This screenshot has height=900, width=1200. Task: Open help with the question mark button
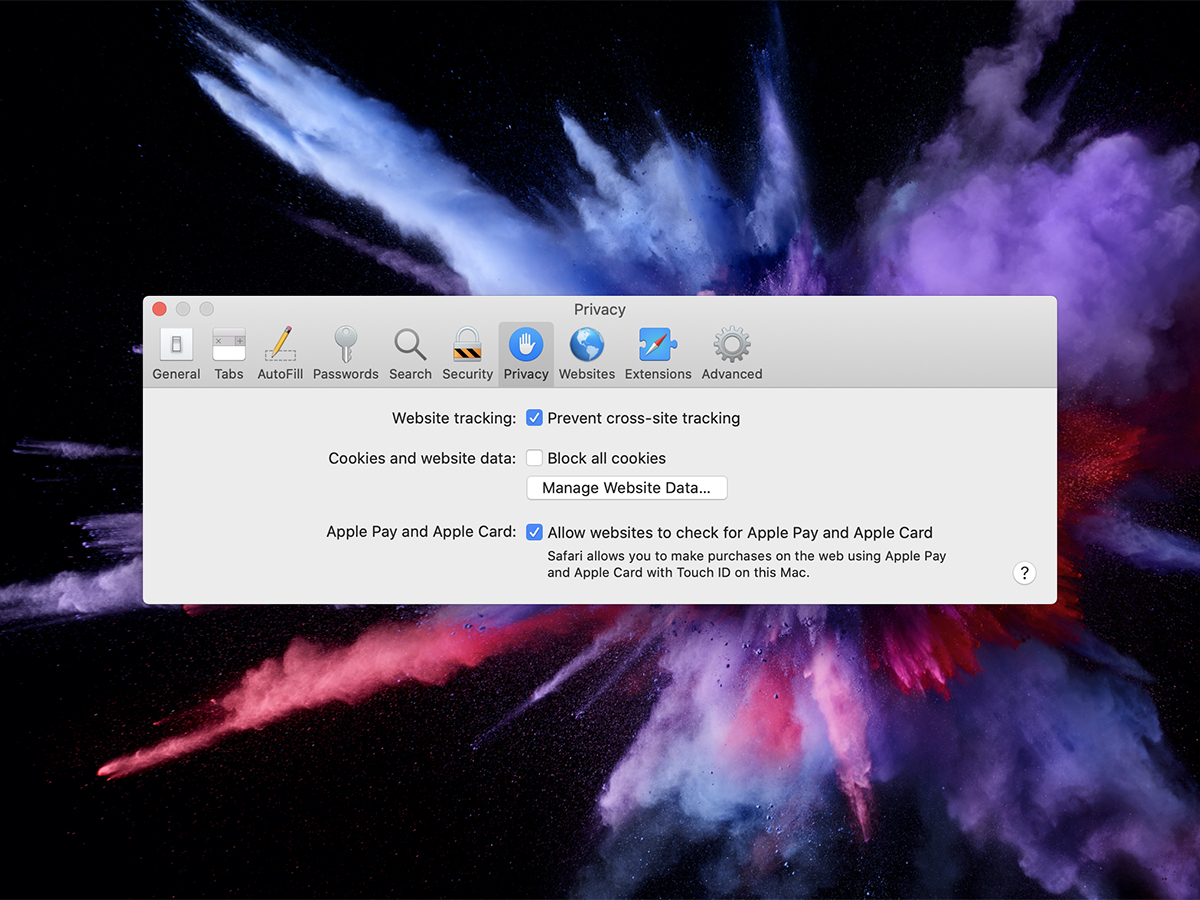coord(1024,573)
